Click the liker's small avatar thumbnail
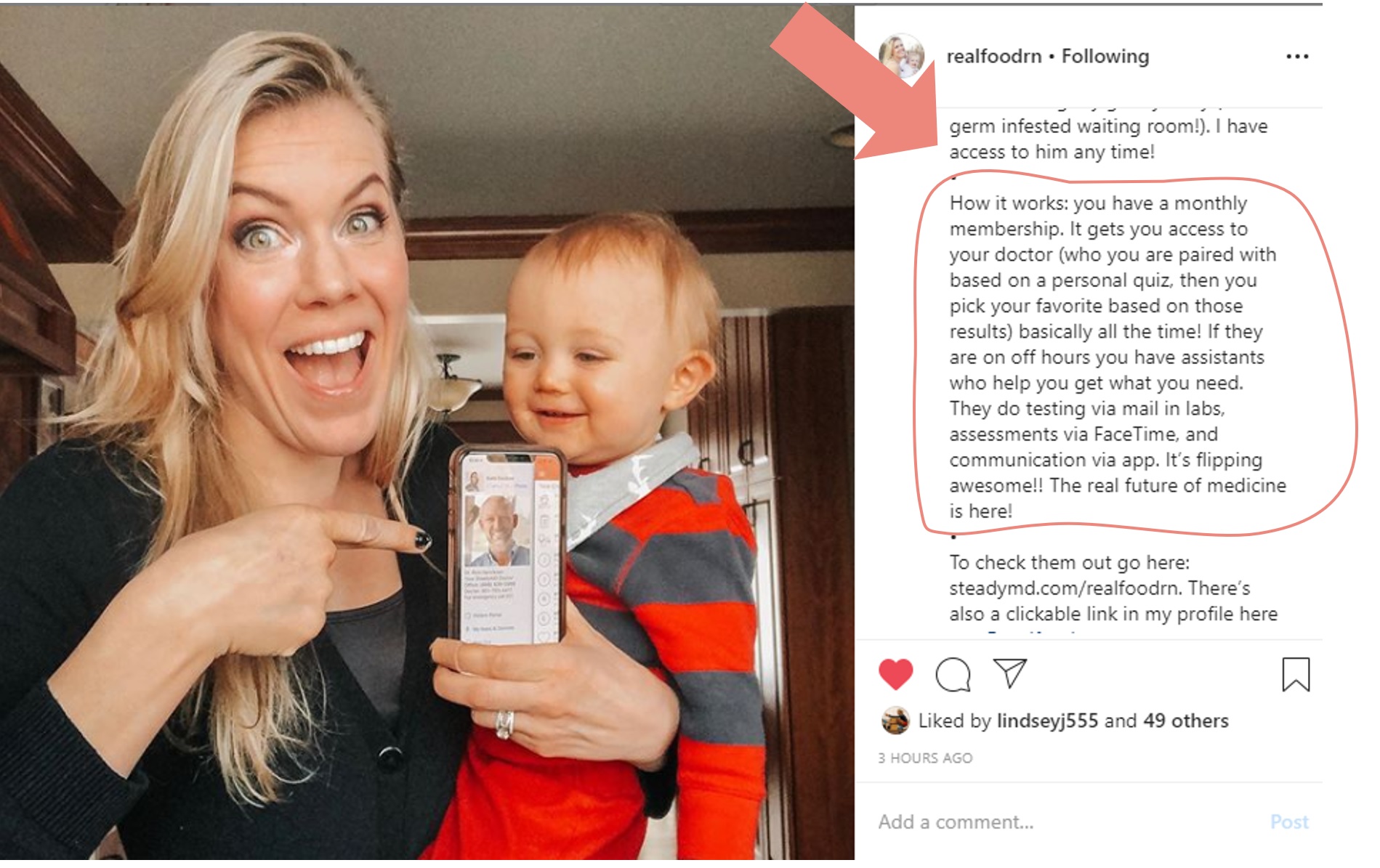Viewport: 1380px width, 868px height. 895,721
